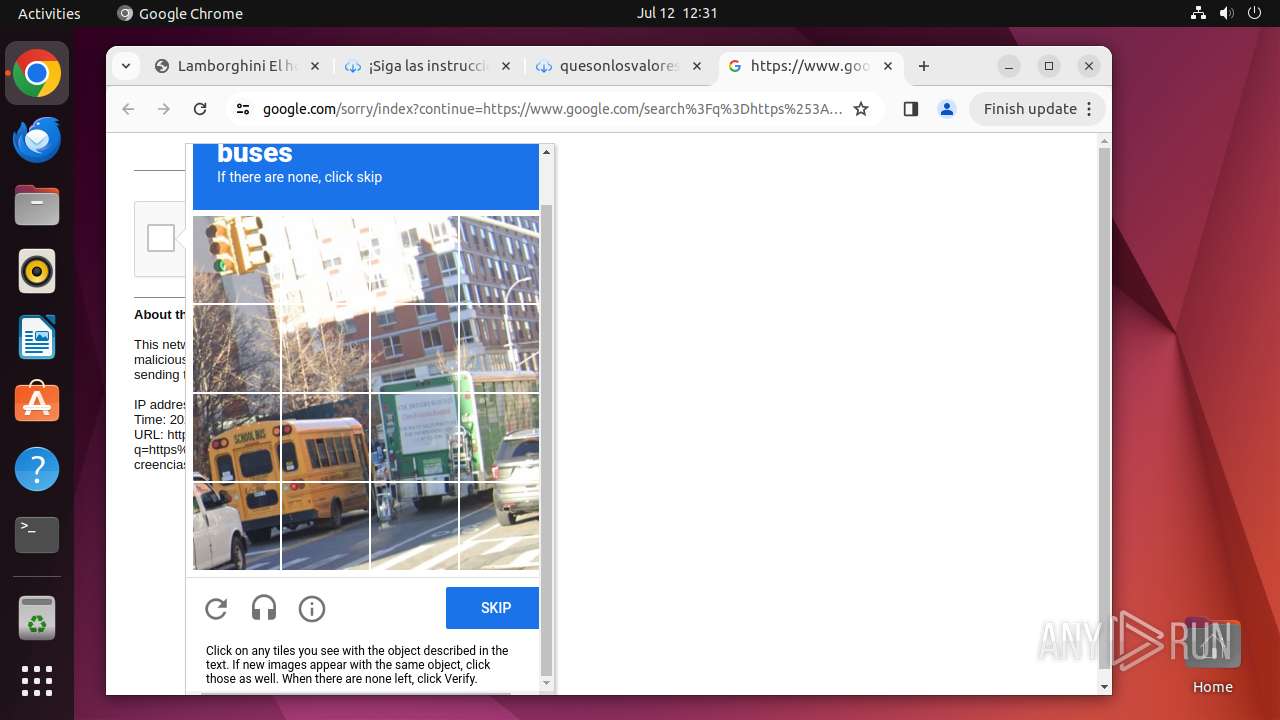Open the Google Chrome app menu
Screen dimensions: 1280x720
click(180, 13)
